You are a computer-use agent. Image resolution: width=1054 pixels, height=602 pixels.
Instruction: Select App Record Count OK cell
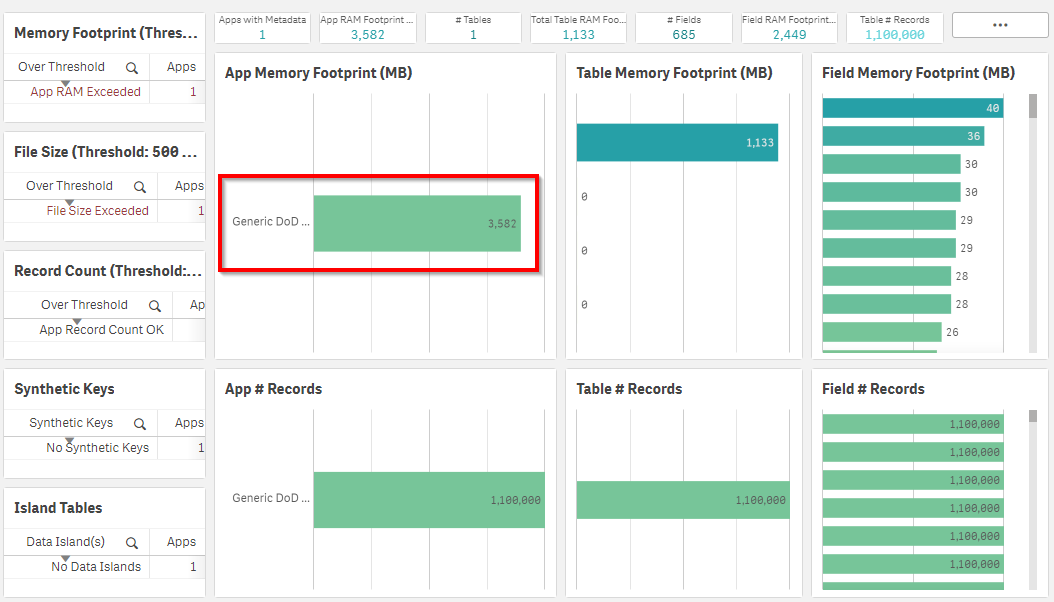pyautogui.click(x=101, y=330)
